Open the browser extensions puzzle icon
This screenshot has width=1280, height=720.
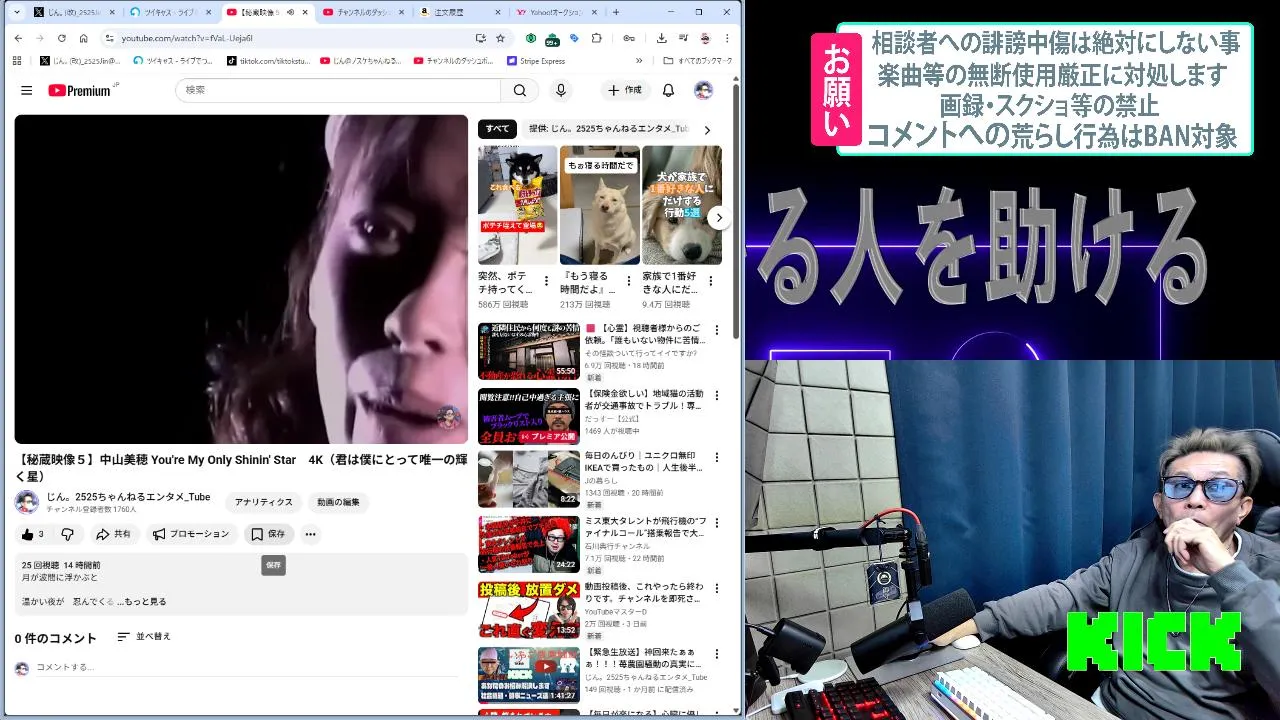(596, 38)
